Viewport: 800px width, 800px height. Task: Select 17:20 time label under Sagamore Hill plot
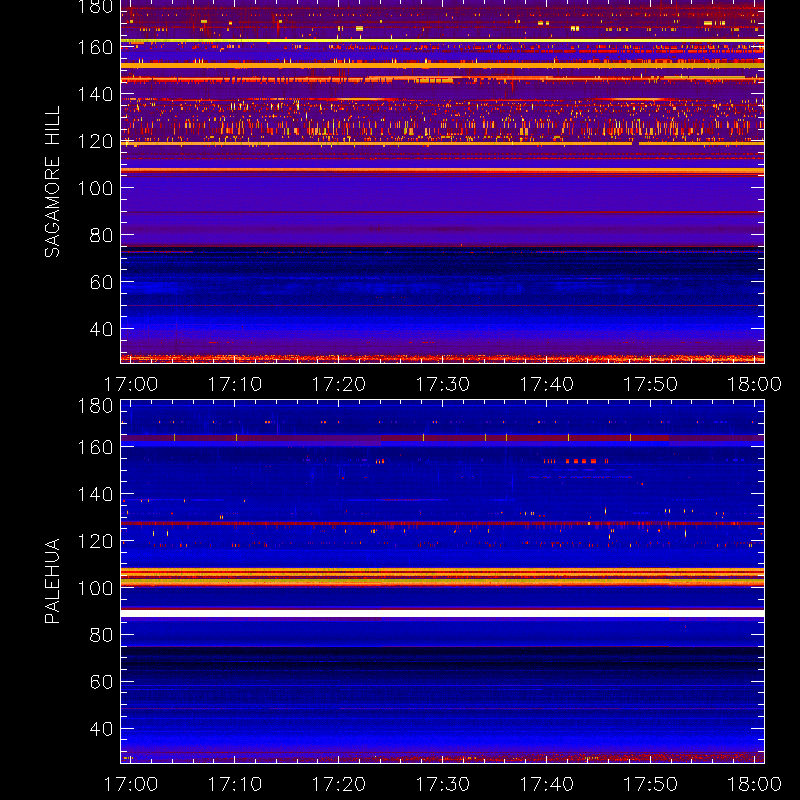(339, 384)
